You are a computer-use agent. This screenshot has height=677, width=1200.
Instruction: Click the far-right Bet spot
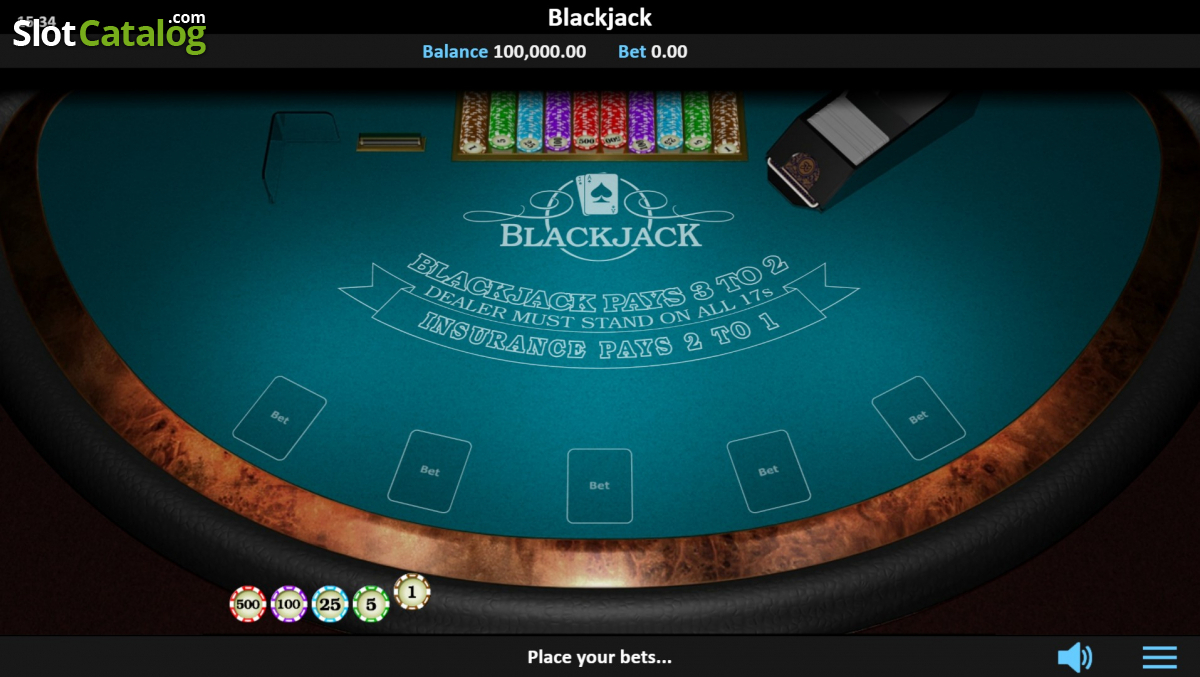918,418
